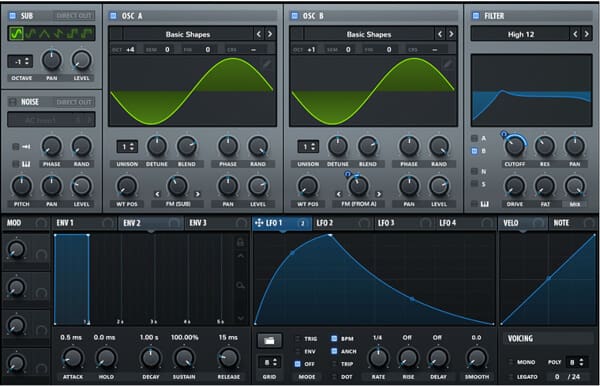600x386 pixels.
Task: Switch to the LFO 2 tab
Action: click(x=343, y=223)
